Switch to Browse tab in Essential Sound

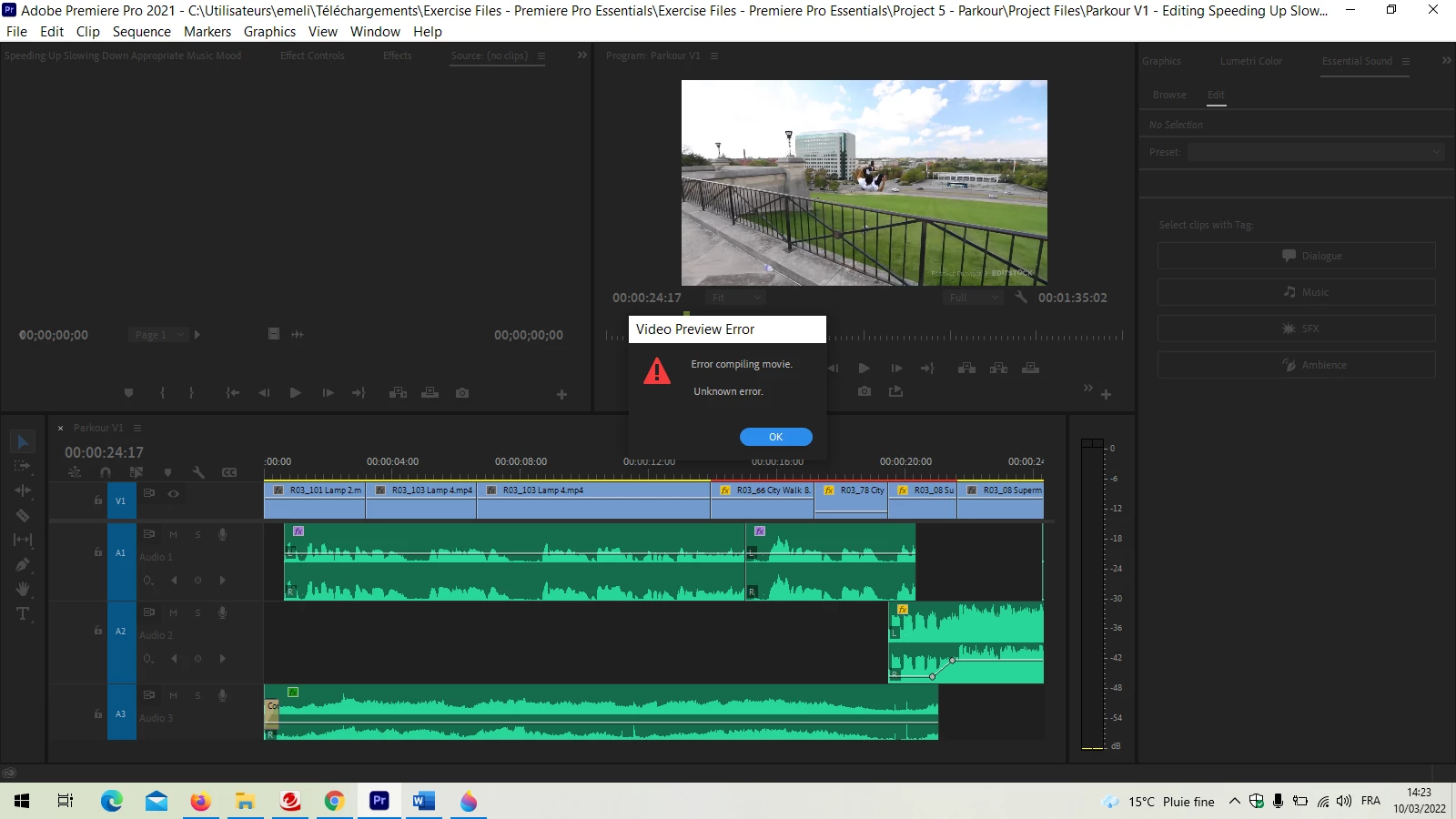[1169, 95]
